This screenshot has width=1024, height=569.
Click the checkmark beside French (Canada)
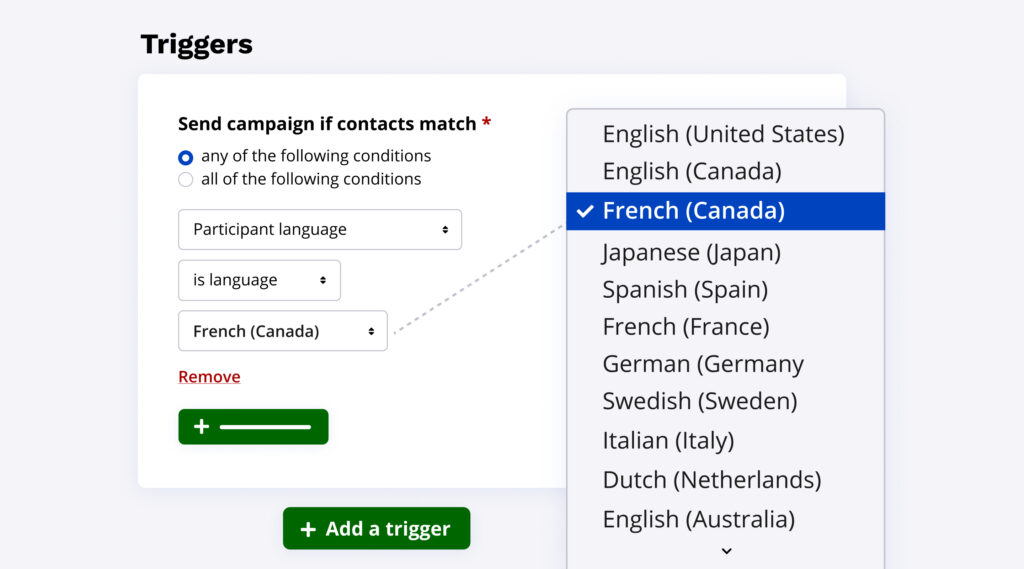tap(585, 211)
